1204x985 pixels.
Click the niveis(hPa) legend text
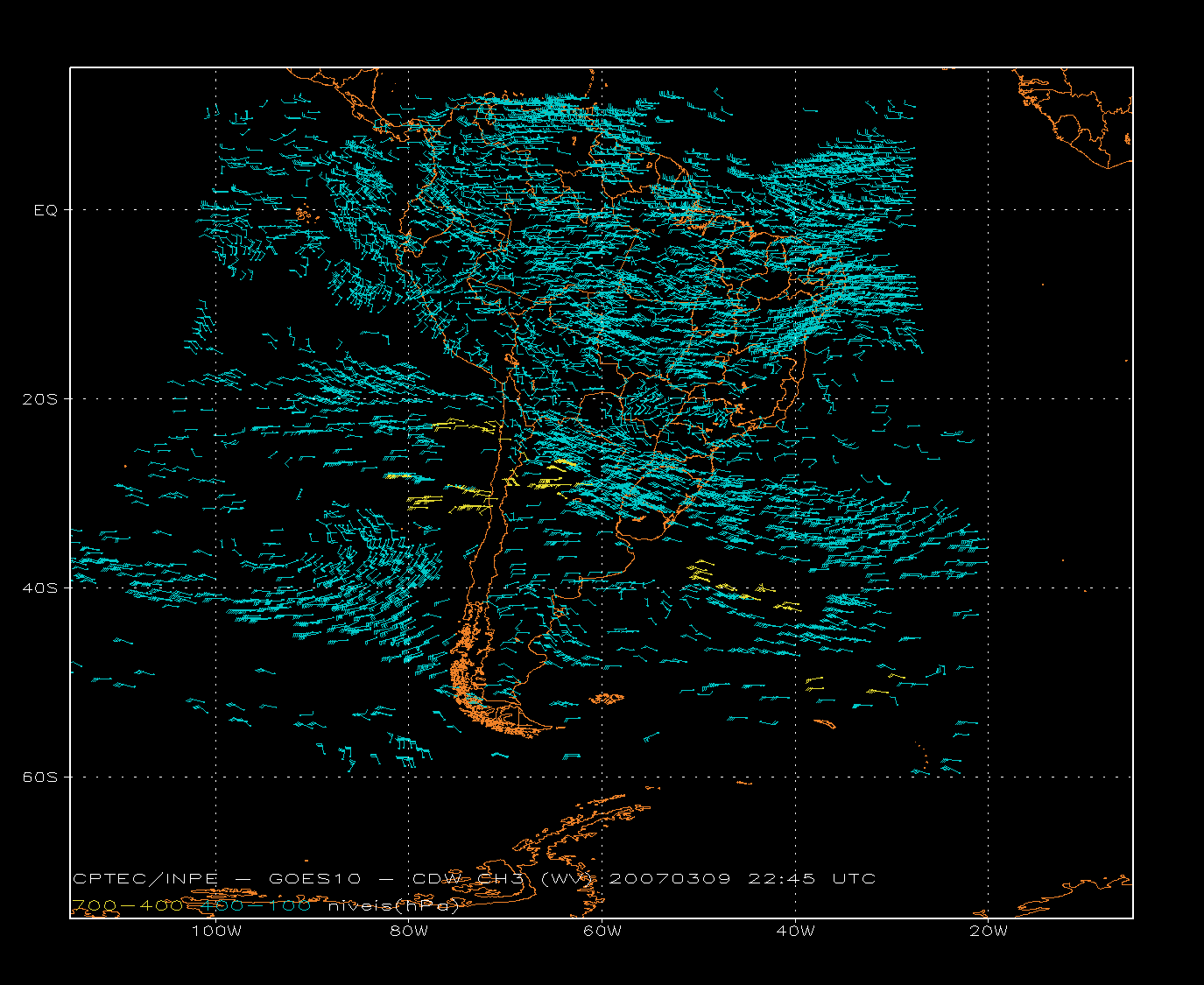tap(393, 905)
